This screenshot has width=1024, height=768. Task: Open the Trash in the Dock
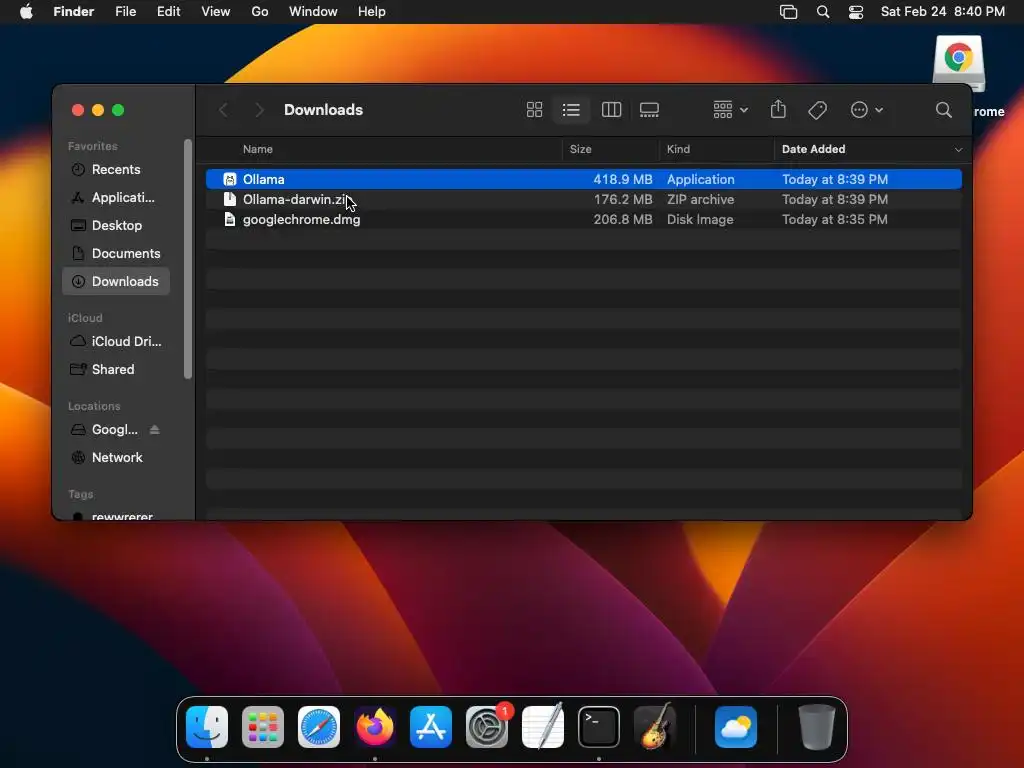tap(816, 727)
